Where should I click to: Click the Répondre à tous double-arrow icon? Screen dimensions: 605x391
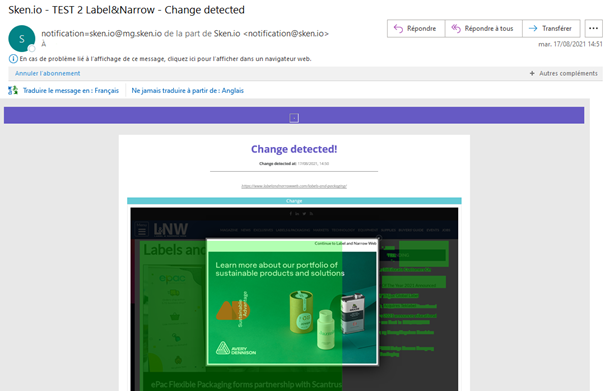(456, 29)
